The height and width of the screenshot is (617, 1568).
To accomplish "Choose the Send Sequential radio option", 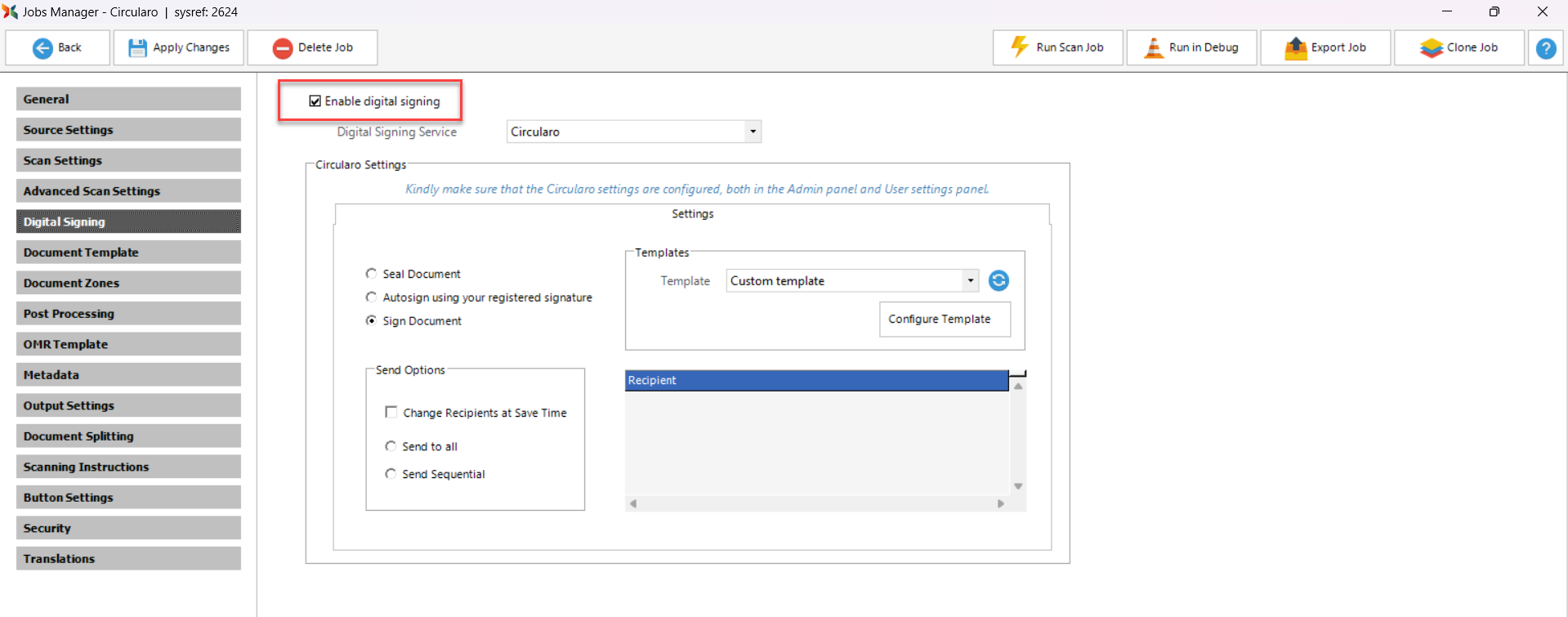I will click(x=391, y=474).
